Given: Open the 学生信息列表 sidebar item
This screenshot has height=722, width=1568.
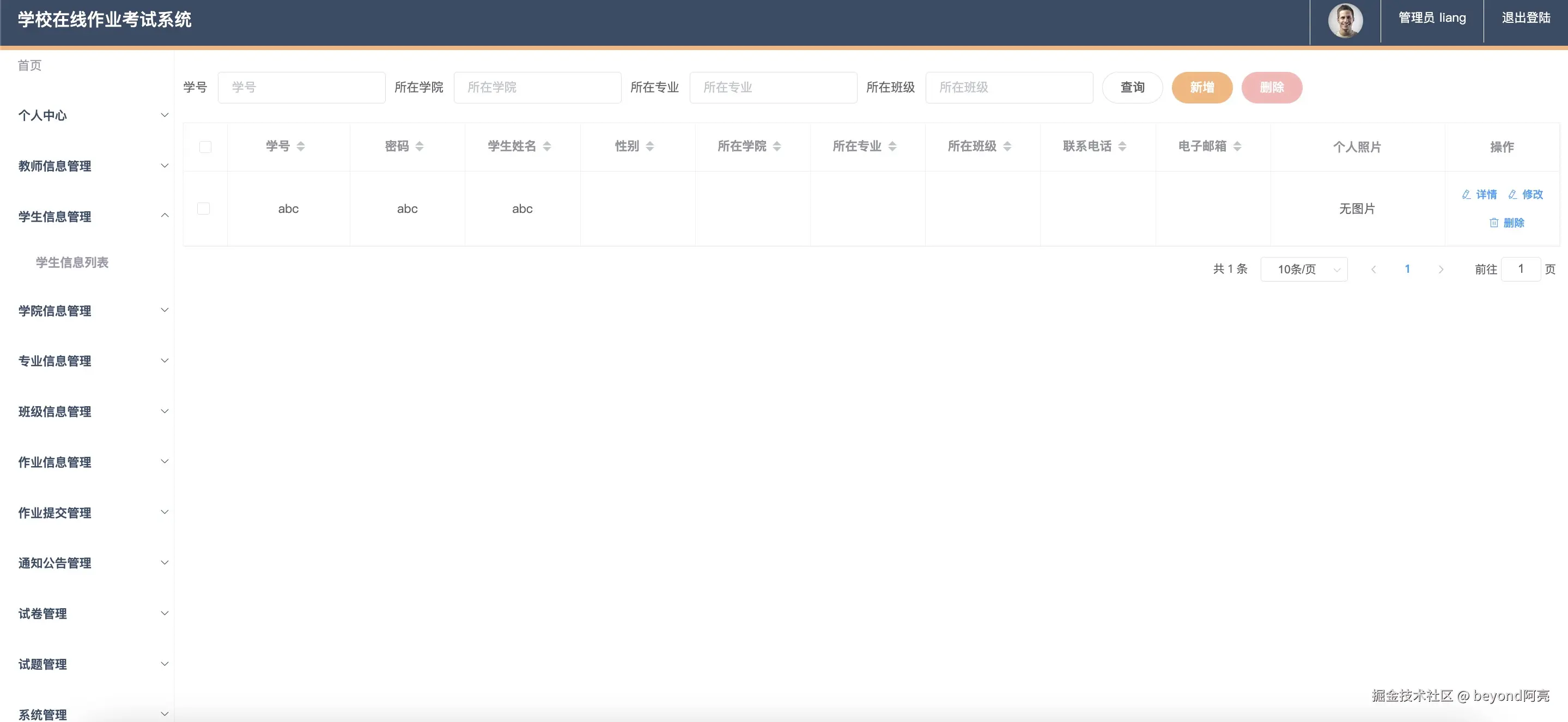Looking at the screenshot, I should point(72,262).
